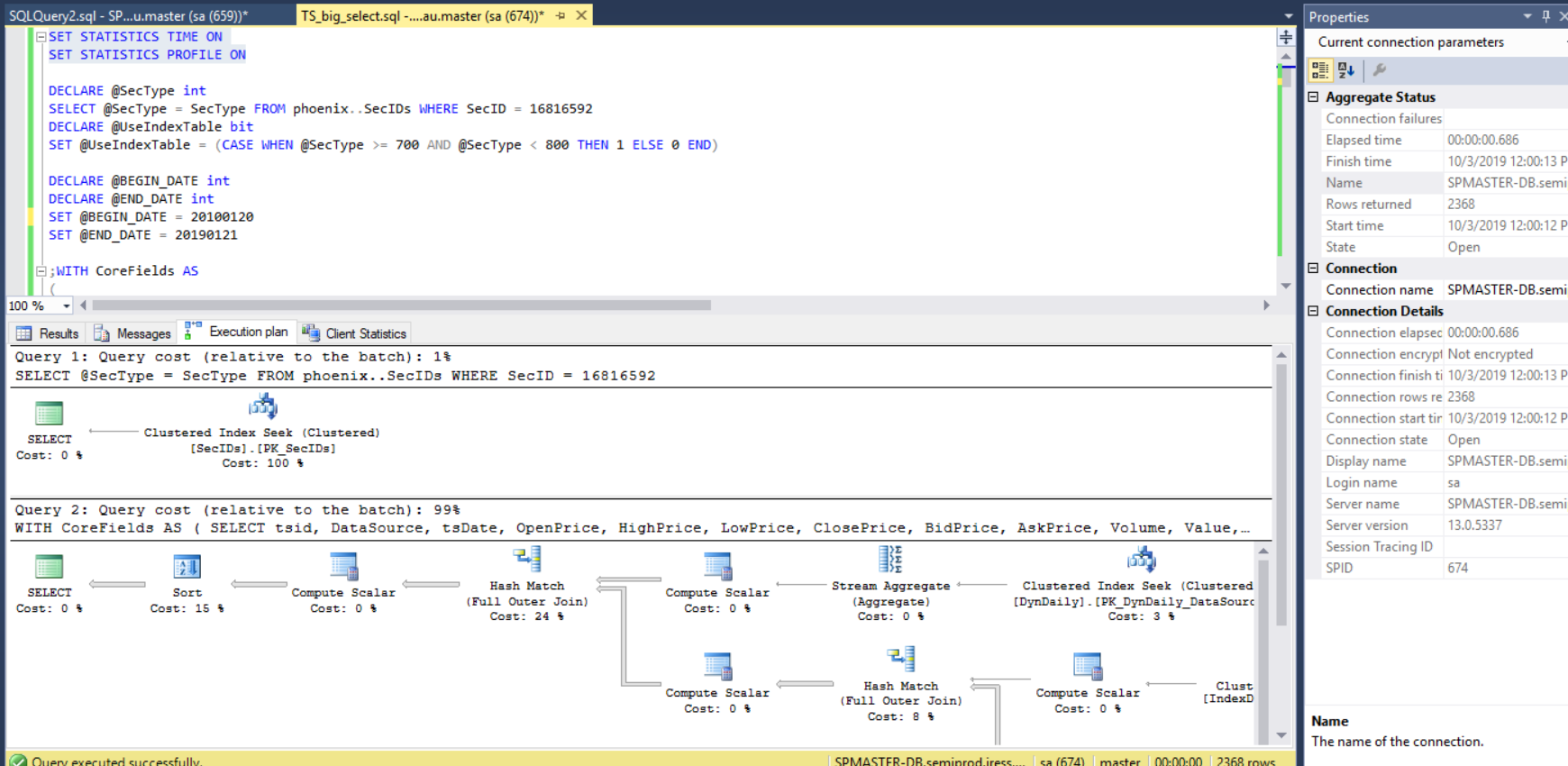Screen dimensions: 1568x766
Task: Click the first Hash Match Full Outer Join icon
Action: pyautogui.click(x=527, y=560)
